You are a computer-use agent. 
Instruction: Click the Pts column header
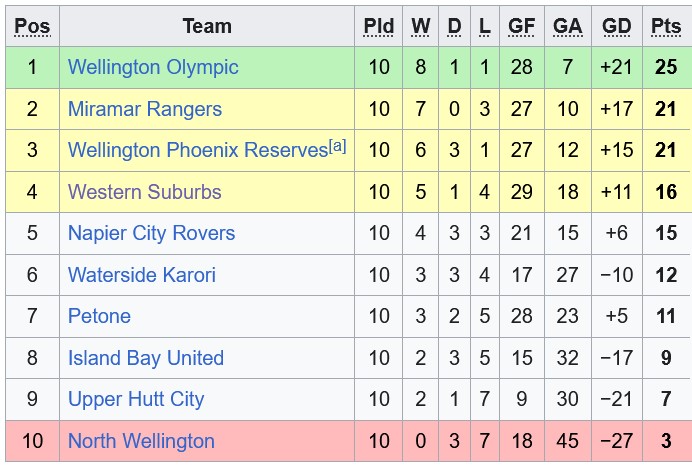pos(666,26)
